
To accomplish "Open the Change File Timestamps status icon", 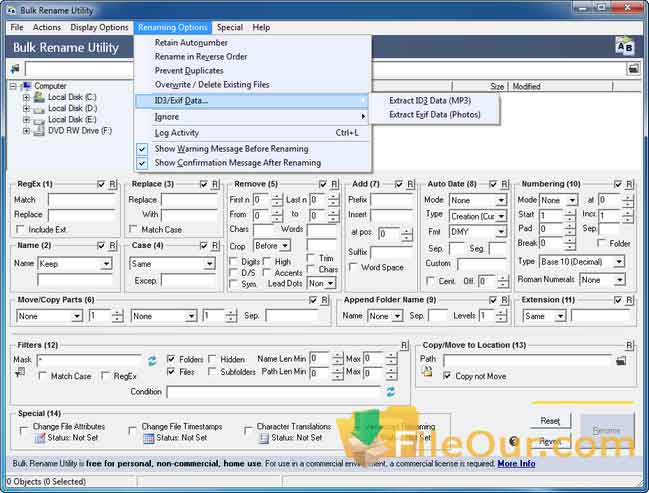I will point(149,438).
